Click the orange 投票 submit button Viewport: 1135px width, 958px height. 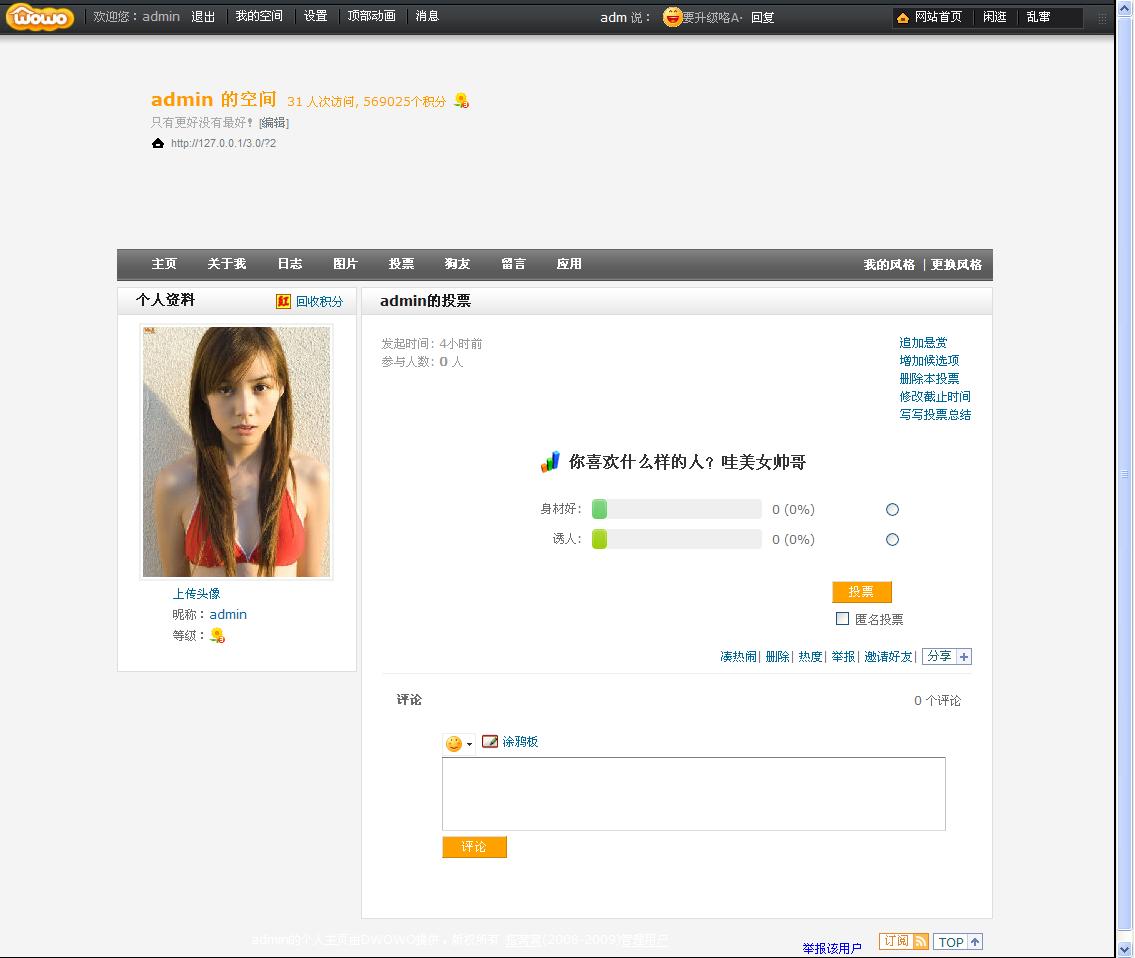(861, 592)
